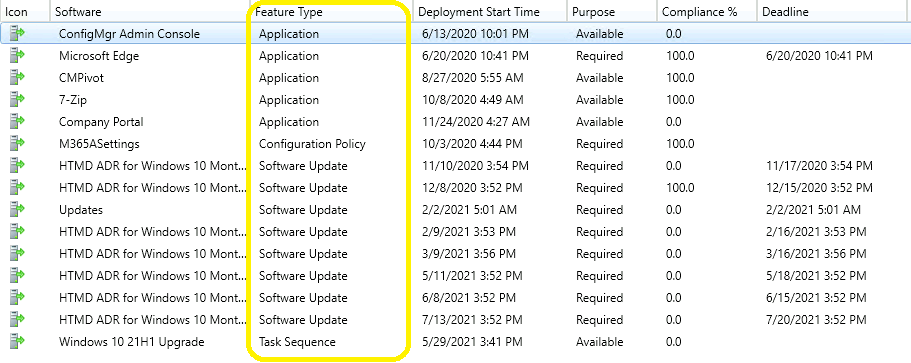Click the start time 11/24/2020 4:27 AM
Viewport: 911px width, 363px height.
click(476, 122)
